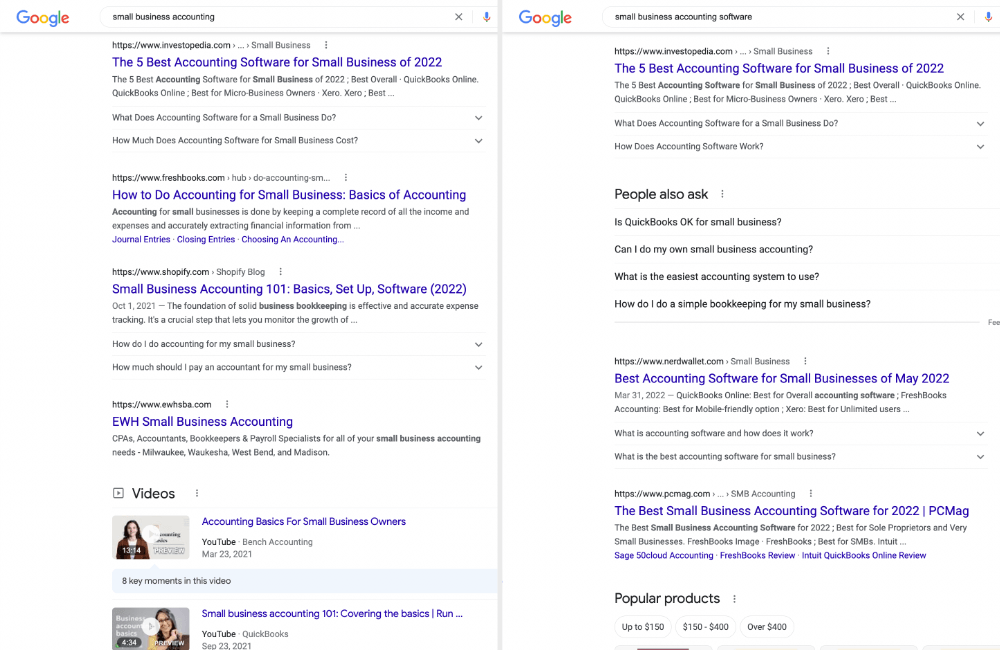This screenshot has height=650, width=1000.
Task: Play the Bench Accounting video thumbnail
Action: (x=151, y=537)
